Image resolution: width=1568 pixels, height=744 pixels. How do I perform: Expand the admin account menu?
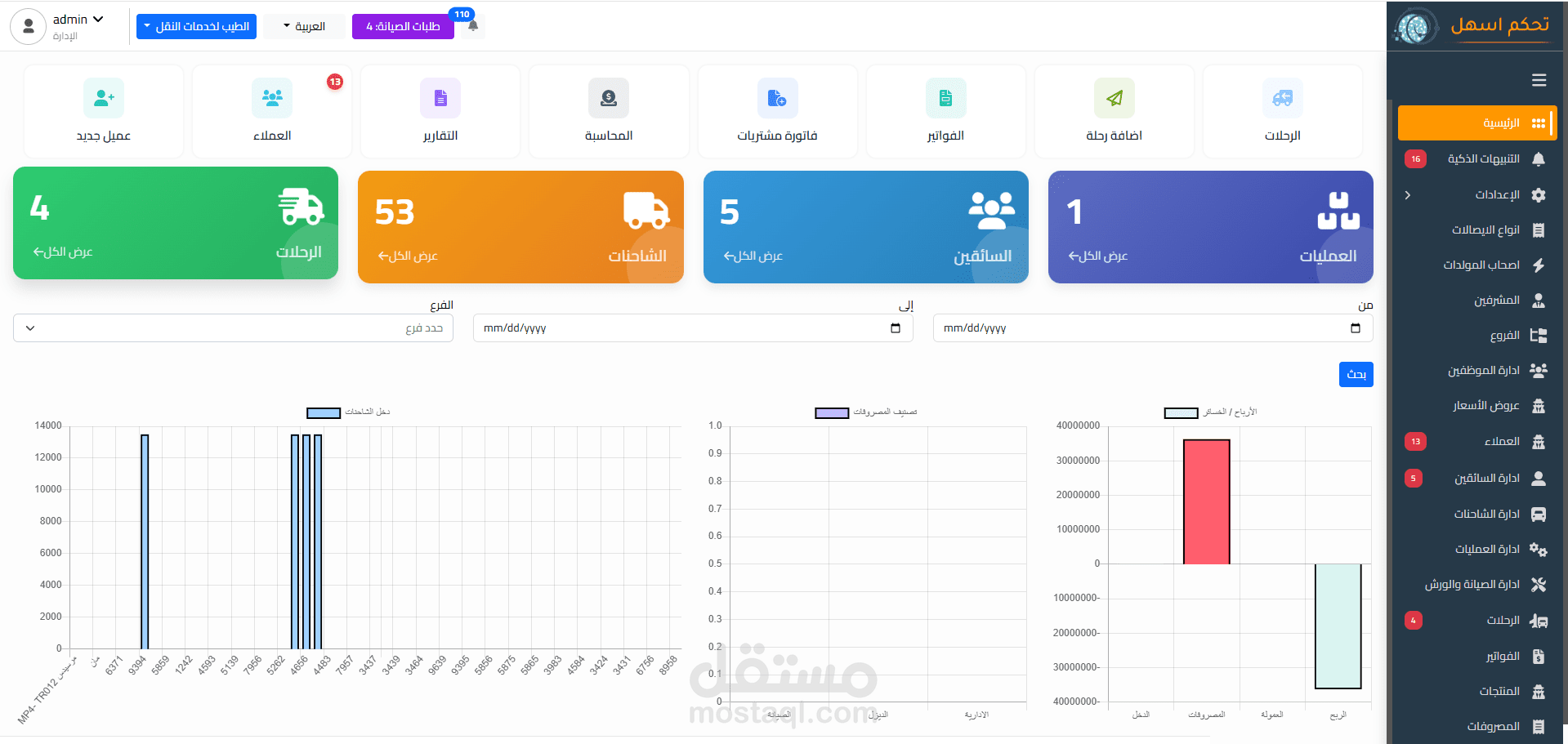click(75, 19)
